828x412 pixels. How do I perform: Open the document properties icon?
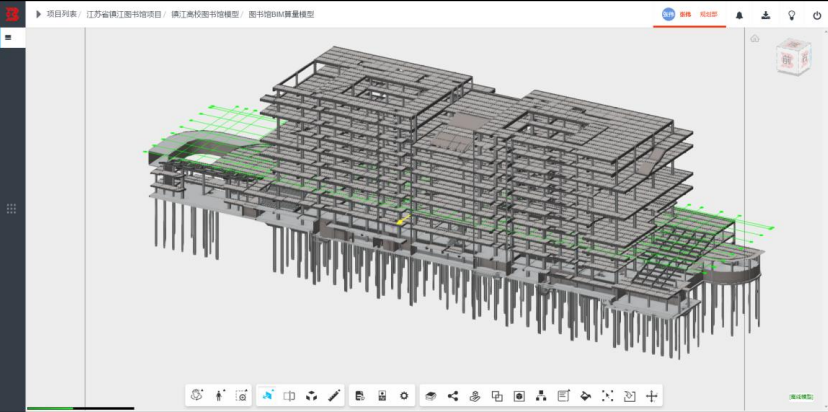tap(361, 395)
